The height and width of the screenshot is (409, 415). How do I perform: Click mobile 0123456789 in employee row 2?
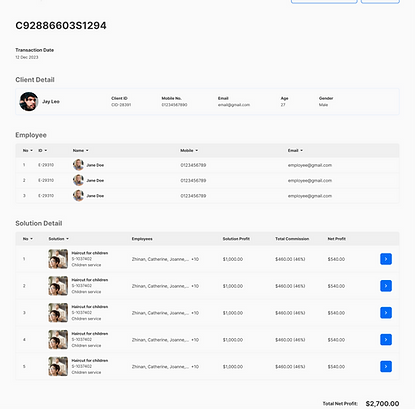[193, 181]
